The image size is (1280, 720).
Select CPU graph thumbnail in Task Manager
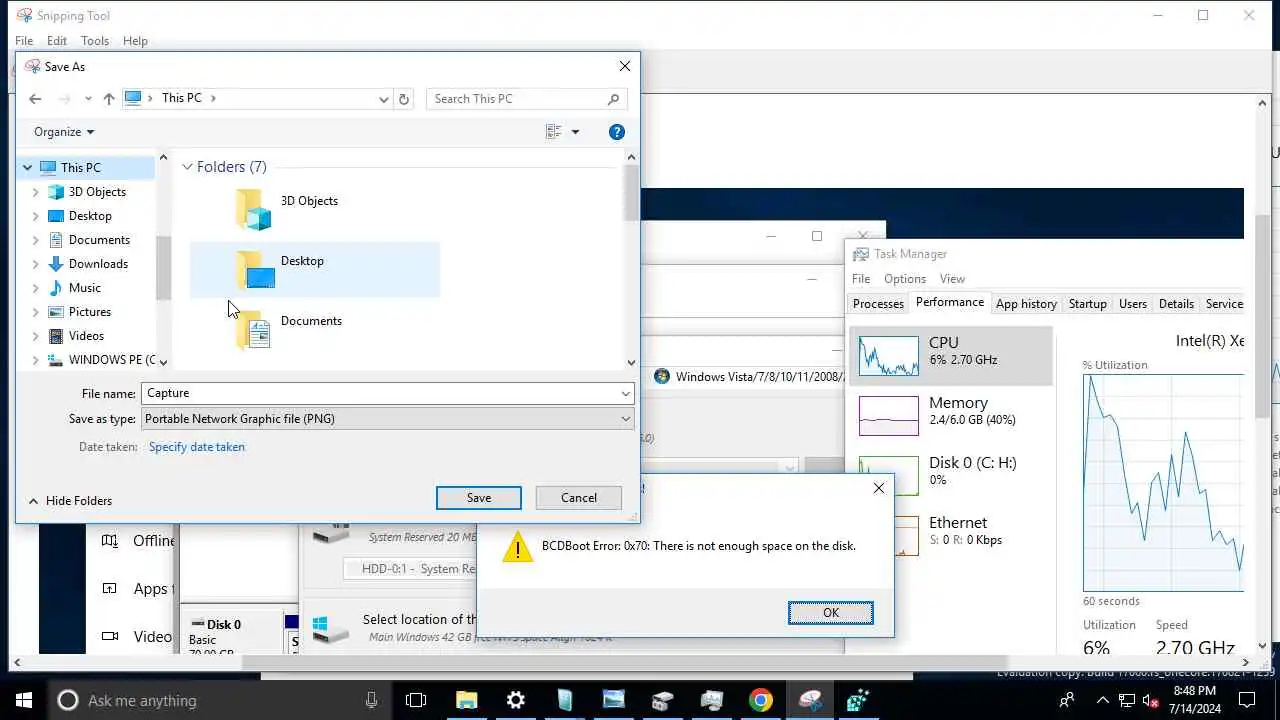[x=889, y=356]
